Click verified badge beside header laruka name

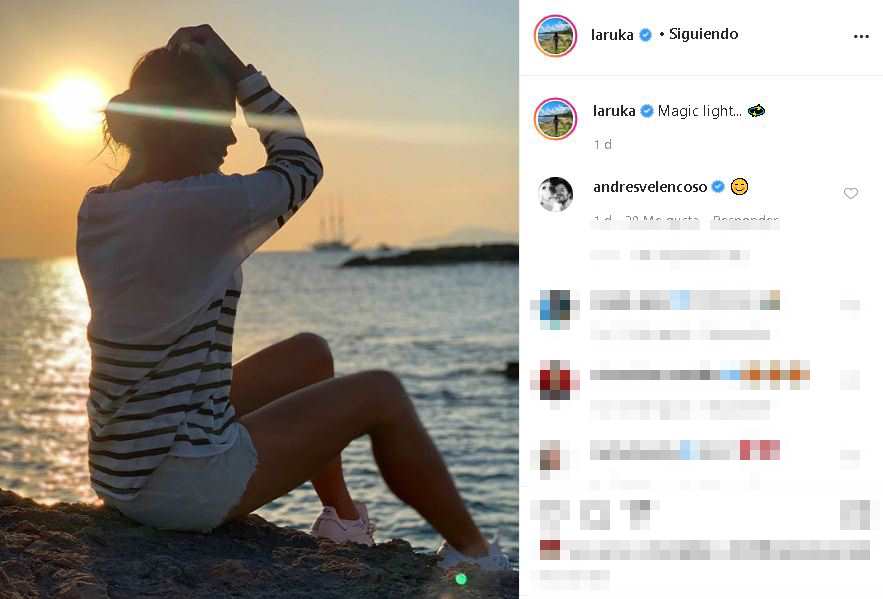tap(645, 35)
